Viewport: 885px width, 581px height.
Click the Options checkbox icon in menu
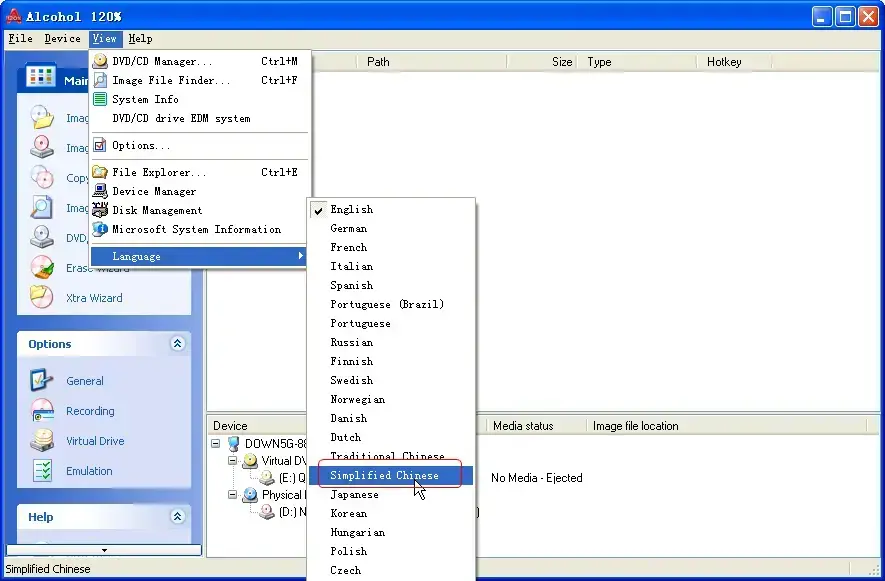100,145
